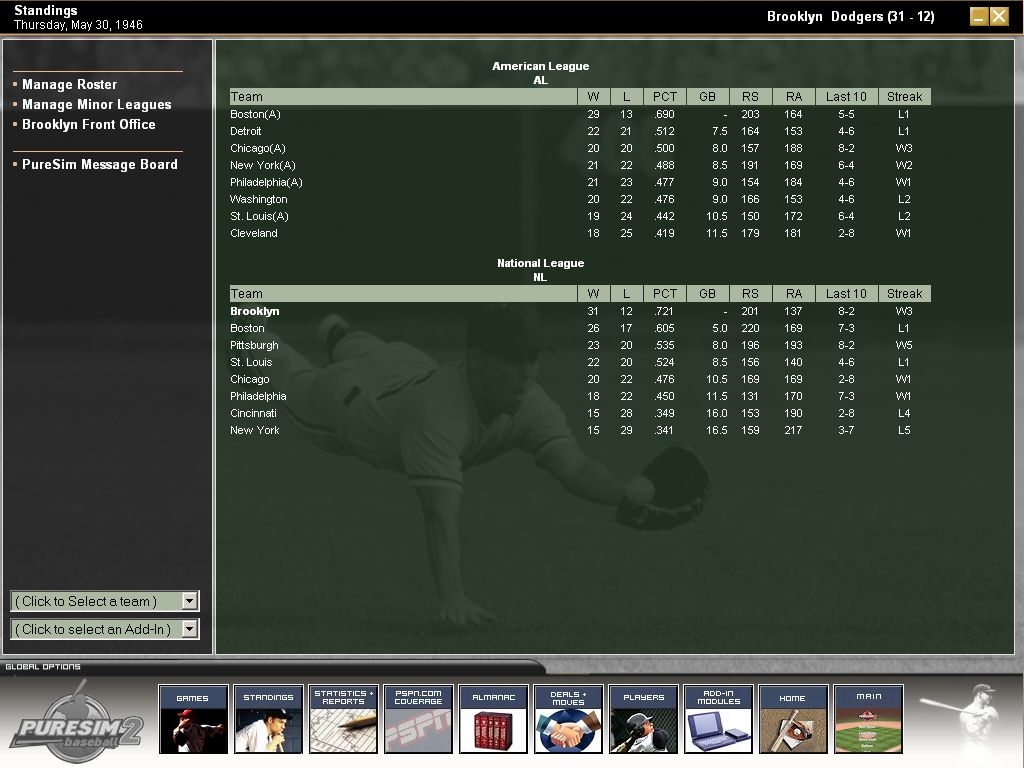Viewport: 1024px width, 768px height.
Task: Click the Thursday, May 30, 1946 date
Action: coord(78,25)
